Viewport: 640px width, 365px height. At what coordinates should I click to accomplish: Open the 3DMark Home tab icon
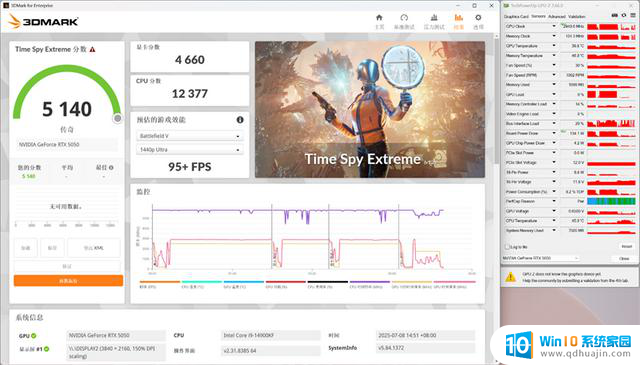tap(379, 18)
